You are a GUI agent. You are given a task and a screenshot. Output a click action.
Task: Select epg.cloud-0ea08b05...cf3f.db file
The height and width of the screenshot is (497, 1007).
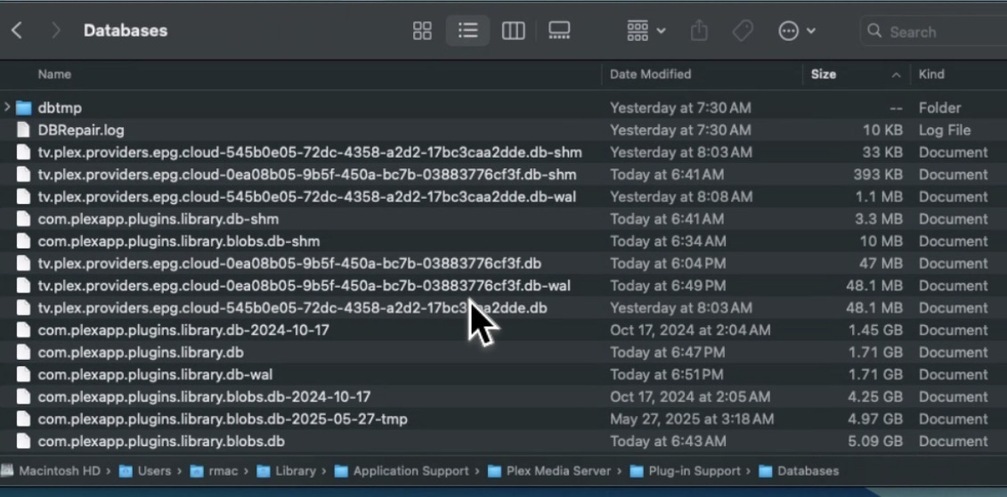coord(289,264)
